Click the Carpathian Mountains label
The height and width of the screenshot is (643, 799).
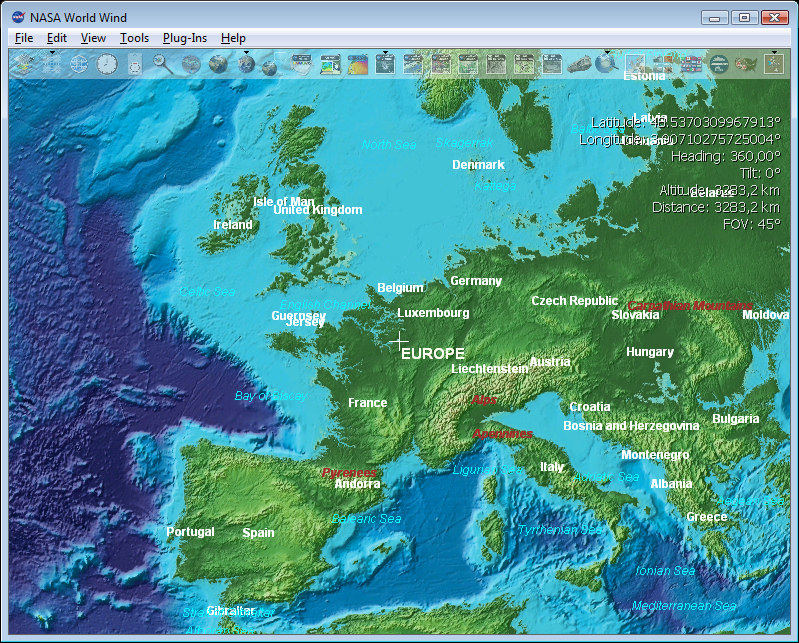click(690, 306)
